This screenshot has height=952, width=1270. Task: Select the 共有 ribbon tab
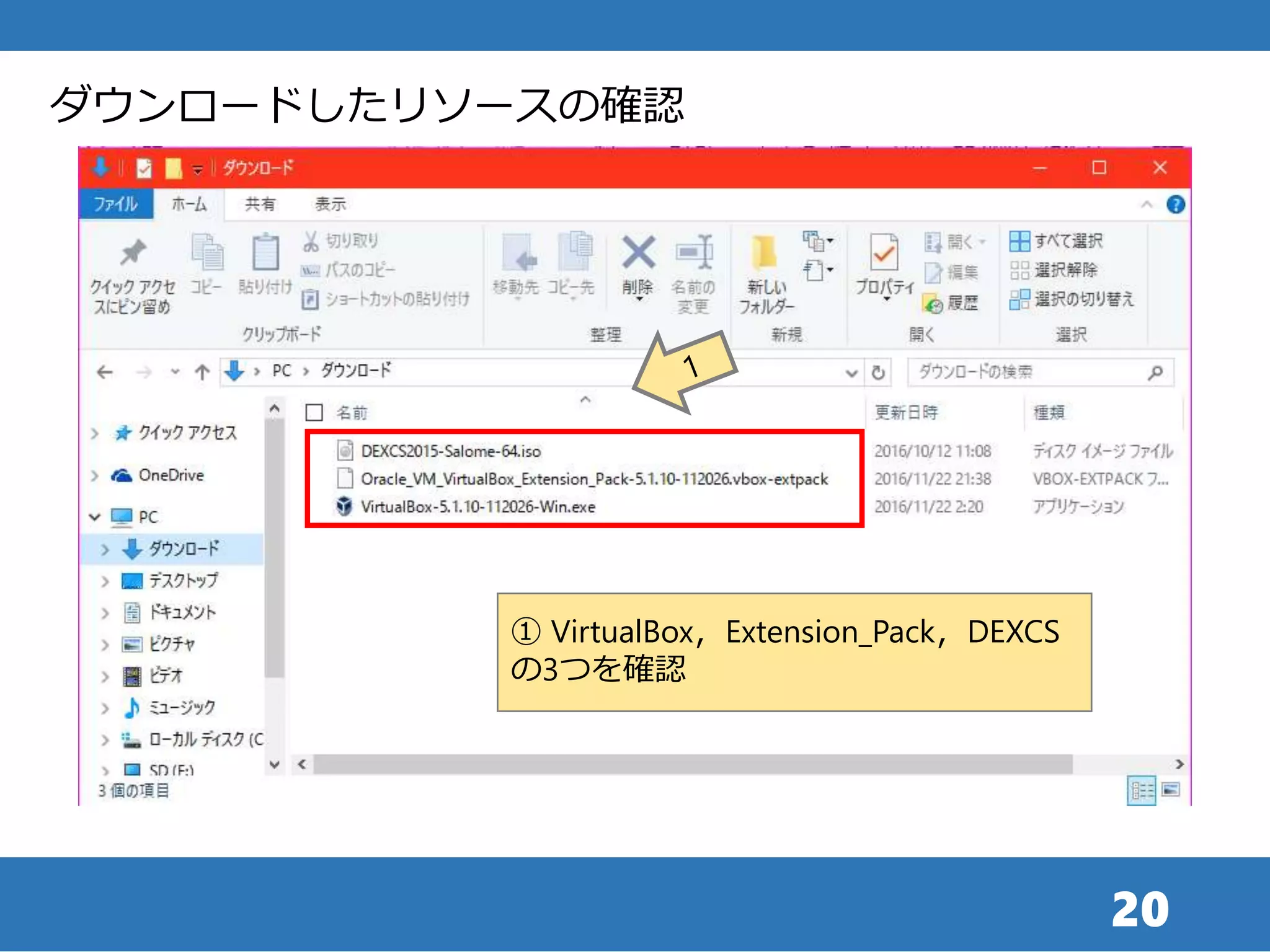point(260,204)
